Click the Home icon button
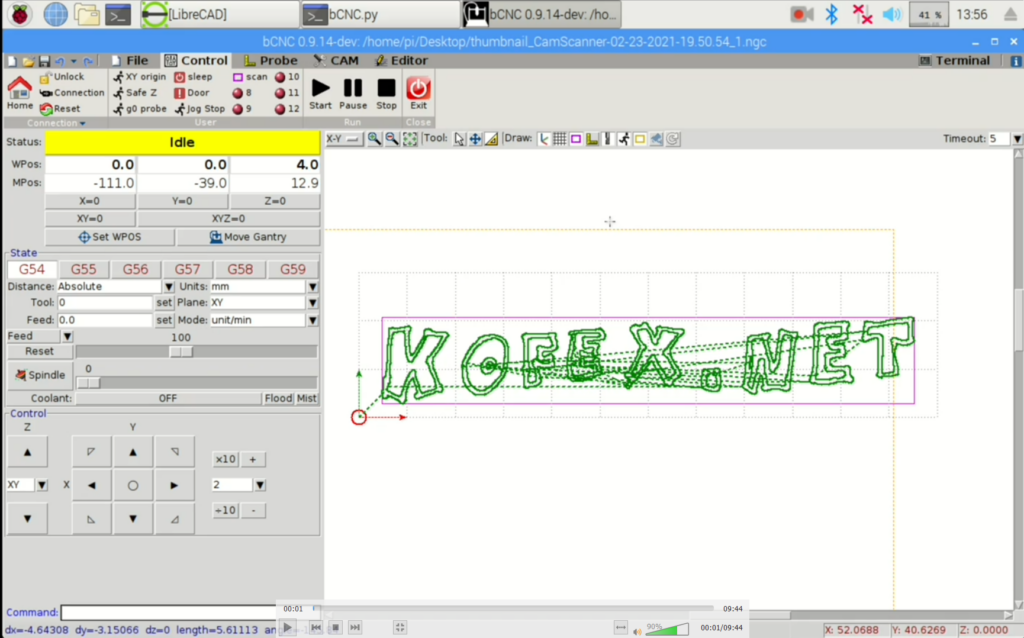Screen dimensions: 1024x638 point(20,93)
